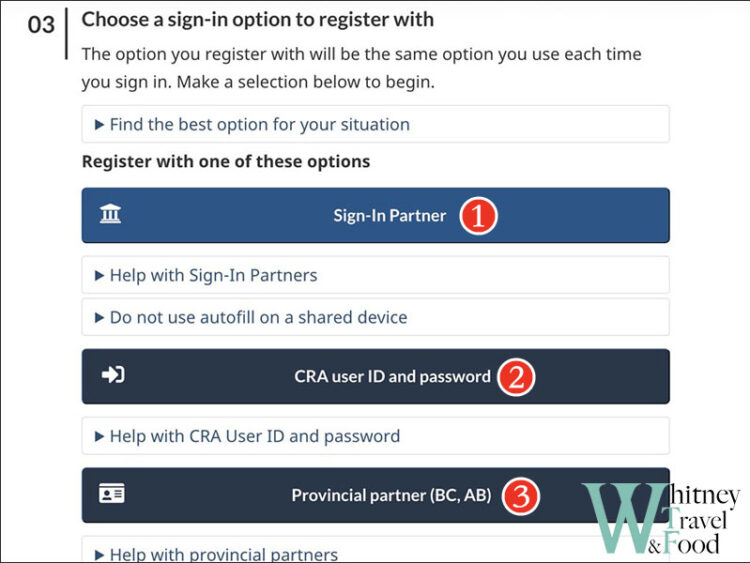The image size is (750, 563).
Task: Click the triangle next to "Help with Sign-In Partners"
Action: tap(99, 275)
